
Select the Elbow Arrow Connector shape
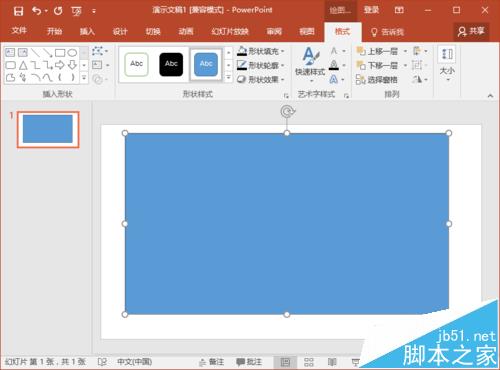coord(47,65)
